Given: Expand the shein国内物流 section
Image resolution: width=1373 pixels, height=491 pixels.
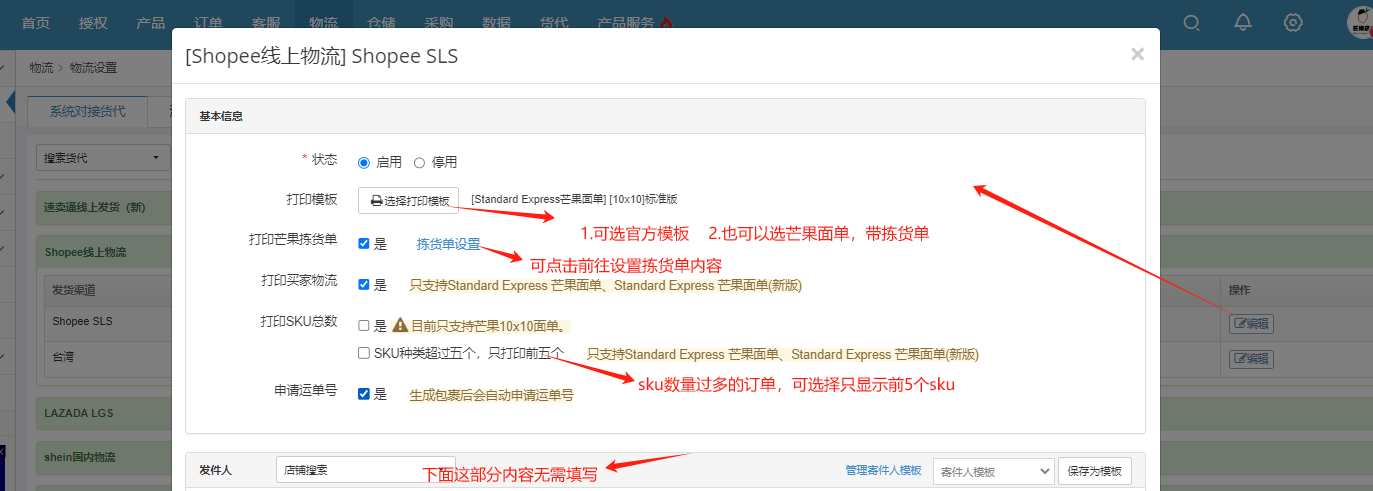Looking at the screenshot, I should tap(79, 456).
